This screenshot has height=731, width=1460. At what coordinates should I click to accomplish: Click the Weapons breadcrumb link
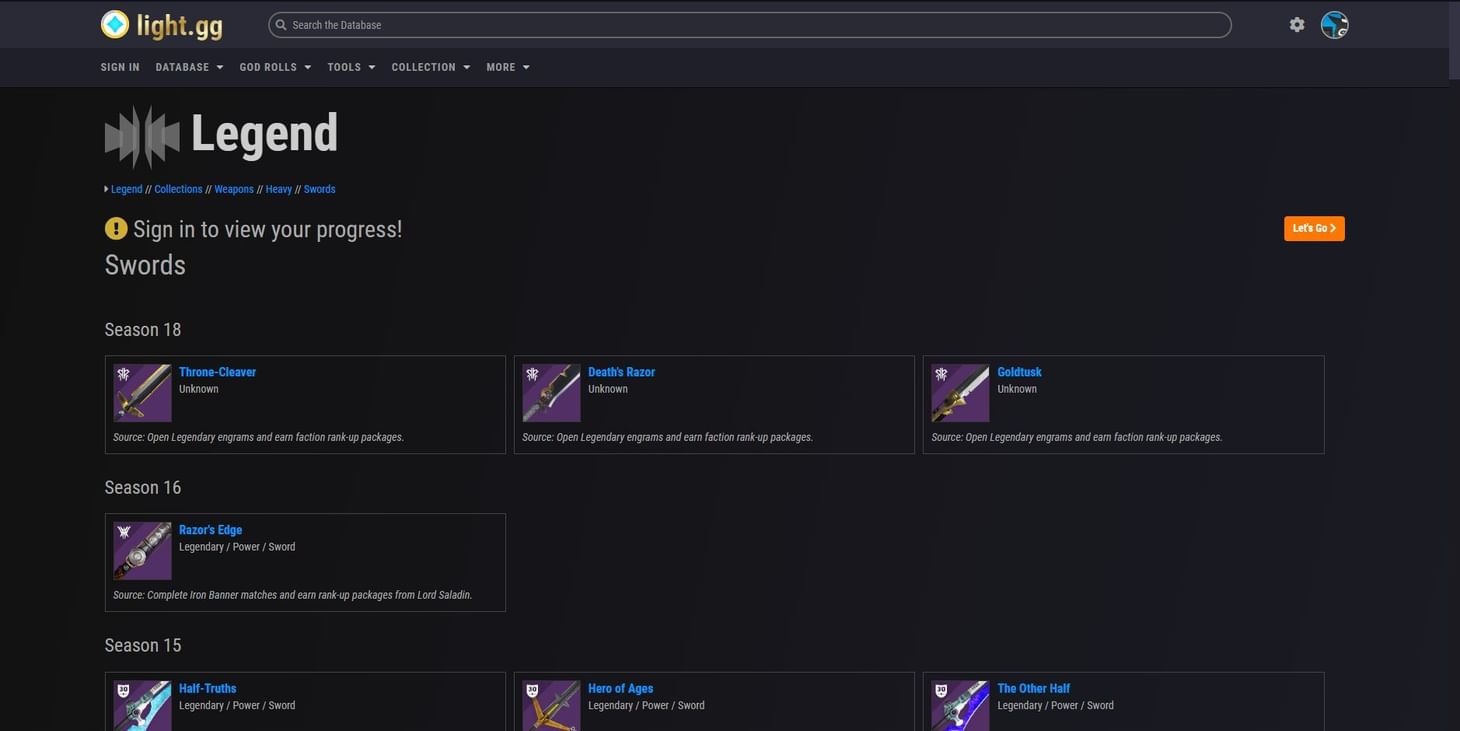[234, 189]
